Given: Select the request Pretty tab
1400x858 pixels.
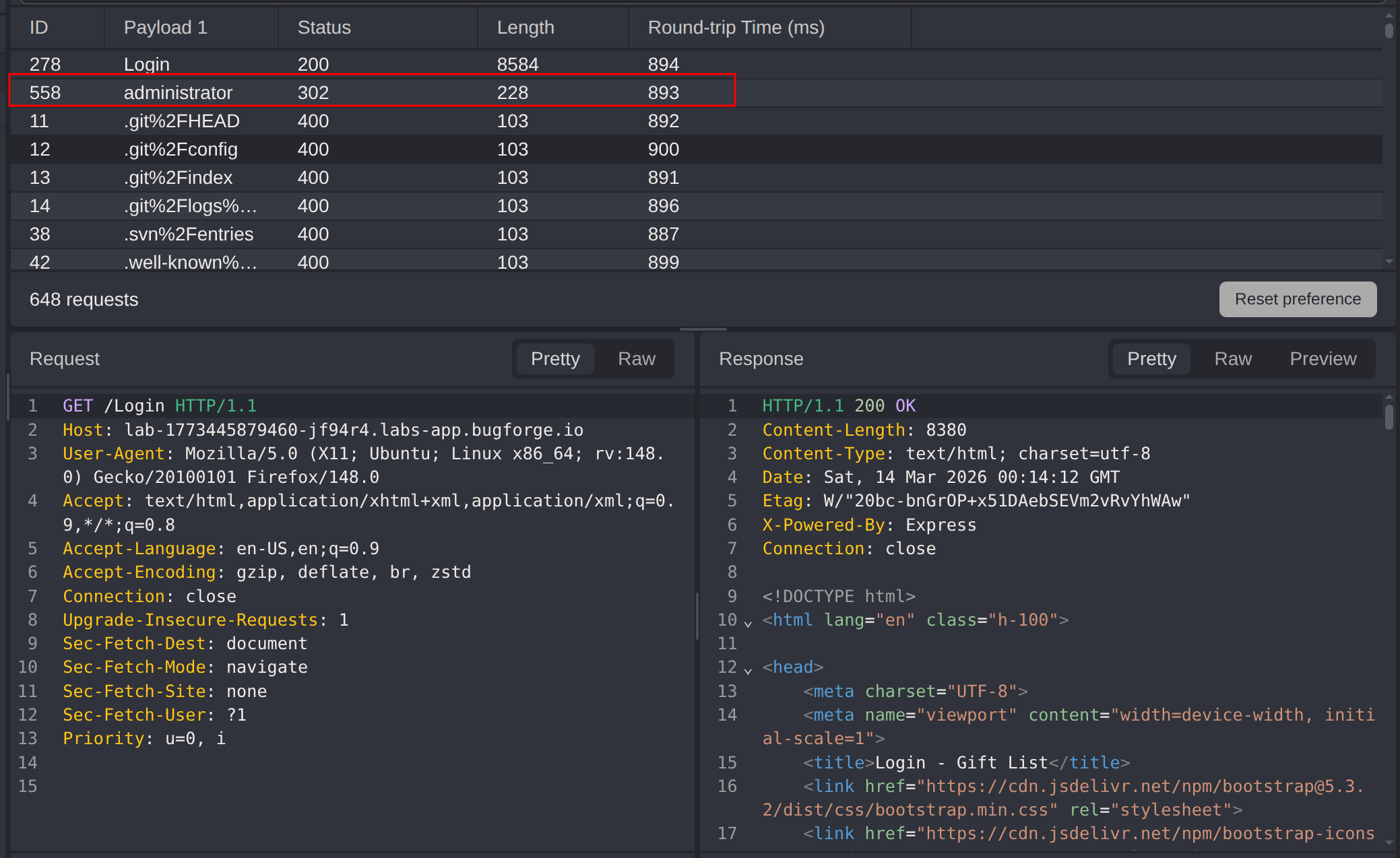Looking at the screenshot, I should coord(554,359).
